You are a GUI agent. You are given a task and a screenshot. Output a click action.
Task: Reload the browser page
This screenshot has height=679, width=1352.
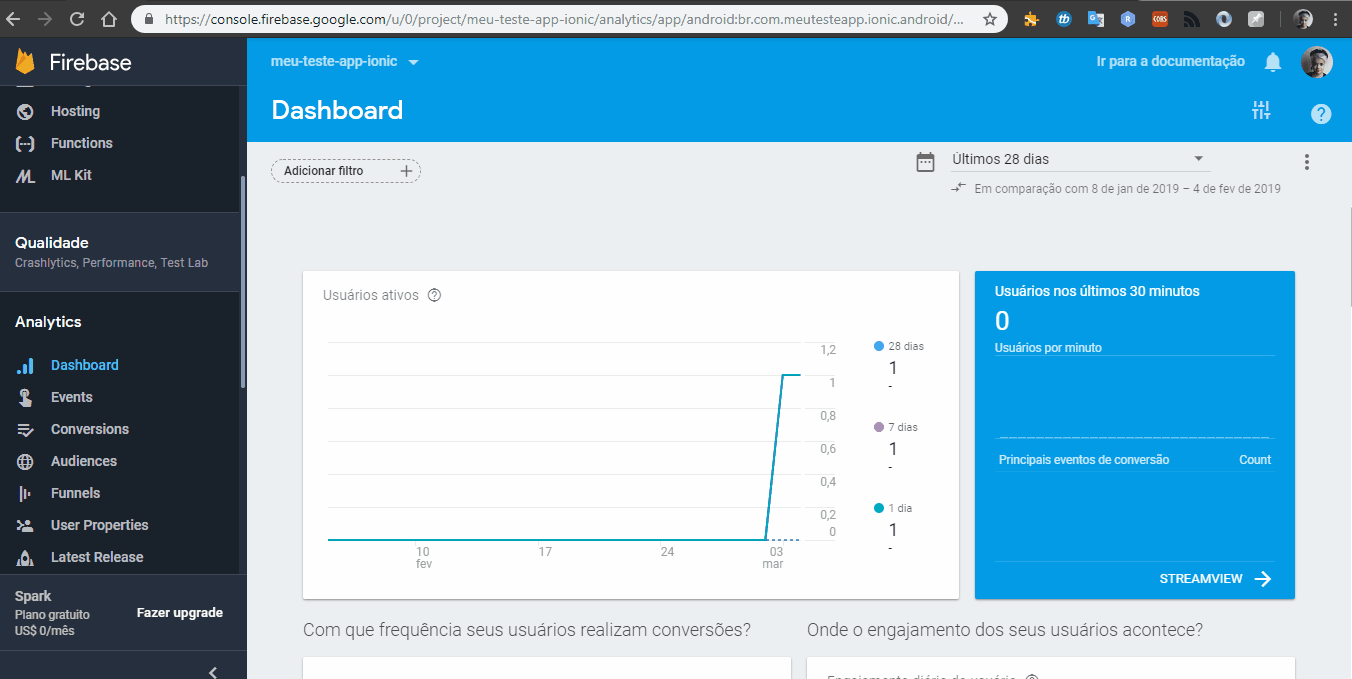pyautogui.click(x=77, y=19)
